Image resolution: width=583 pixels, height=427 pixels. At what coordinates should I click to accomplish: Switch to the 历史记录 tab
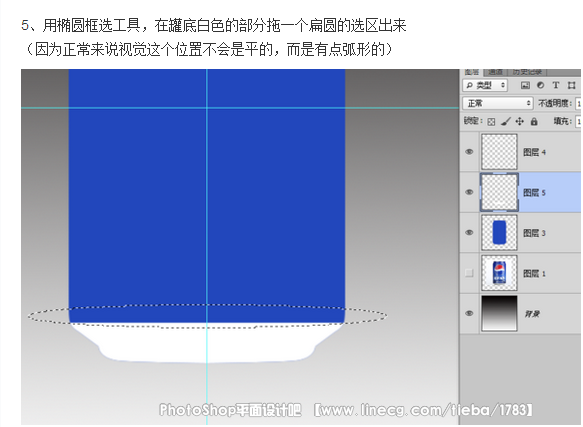[527, 72]
